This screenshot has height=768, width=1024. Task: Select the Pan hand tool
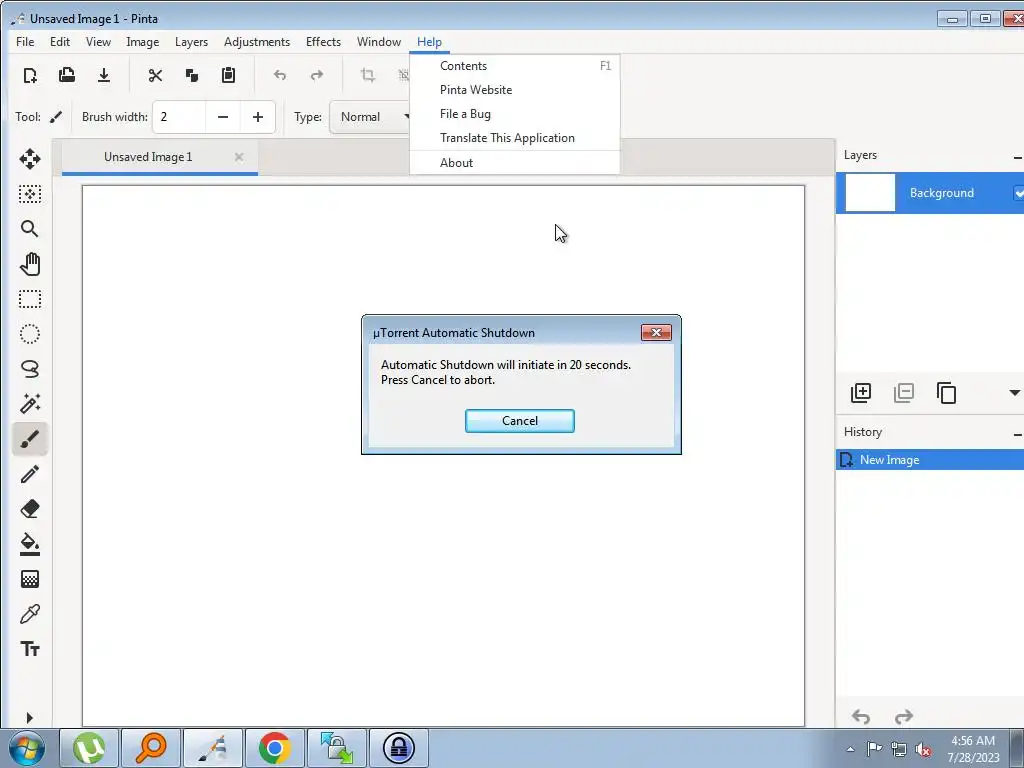click(x=29, y=264)
